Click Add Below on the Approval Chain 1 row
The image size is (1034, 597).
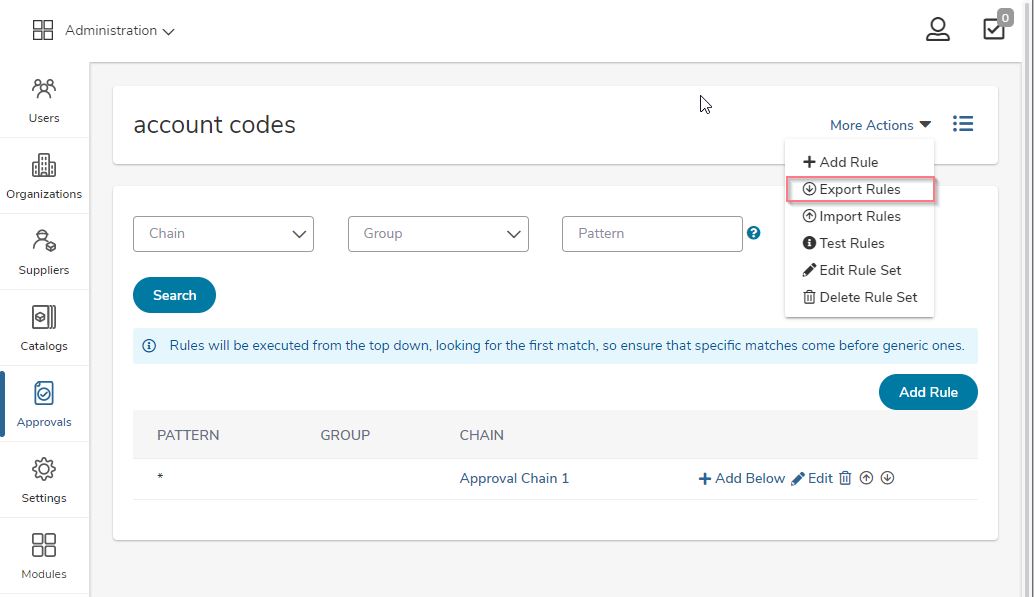pos(741,478)
